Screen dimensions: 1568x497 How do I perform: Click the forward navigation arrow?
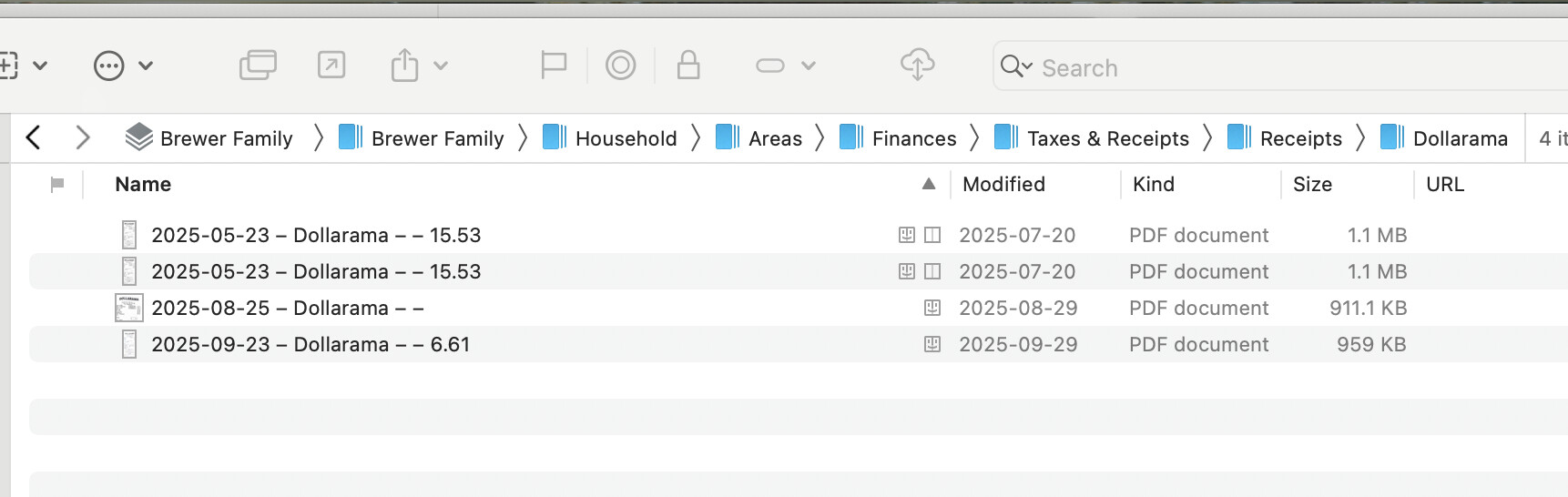click(83, 137)
